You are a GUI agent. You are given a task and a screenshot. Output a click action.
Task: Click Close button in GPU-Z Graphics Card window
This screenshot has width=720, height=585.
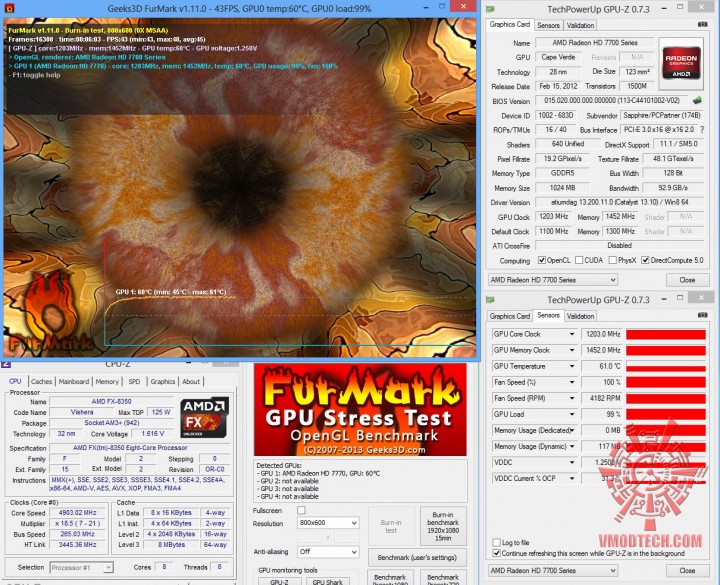pos(687,280)
